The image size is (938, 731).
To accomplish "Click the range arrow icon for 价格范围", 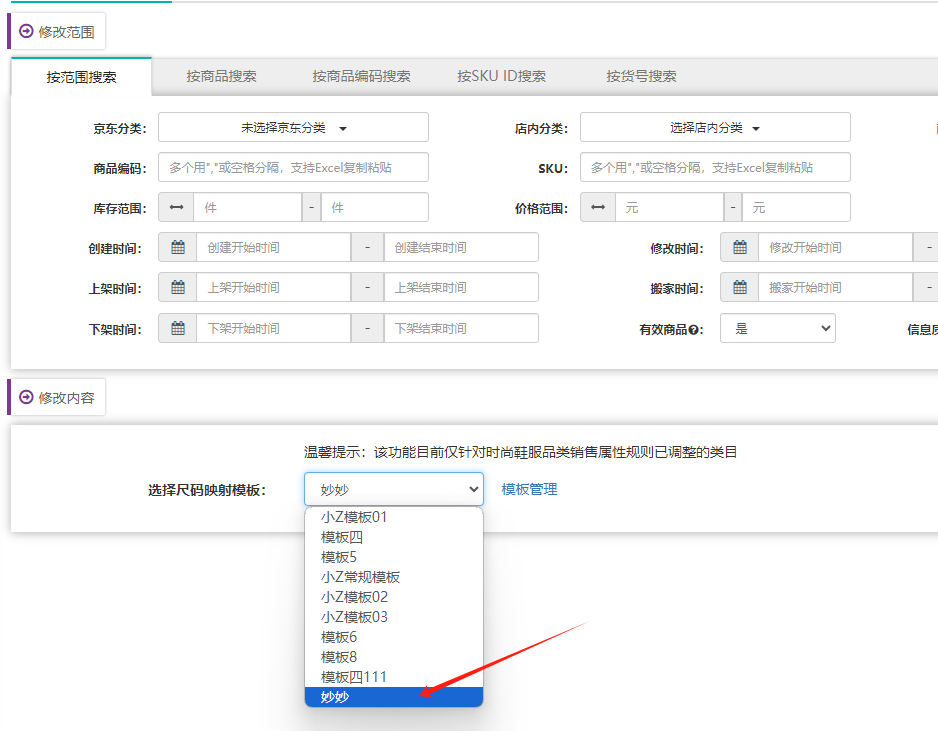I will (x=598, y=208).
